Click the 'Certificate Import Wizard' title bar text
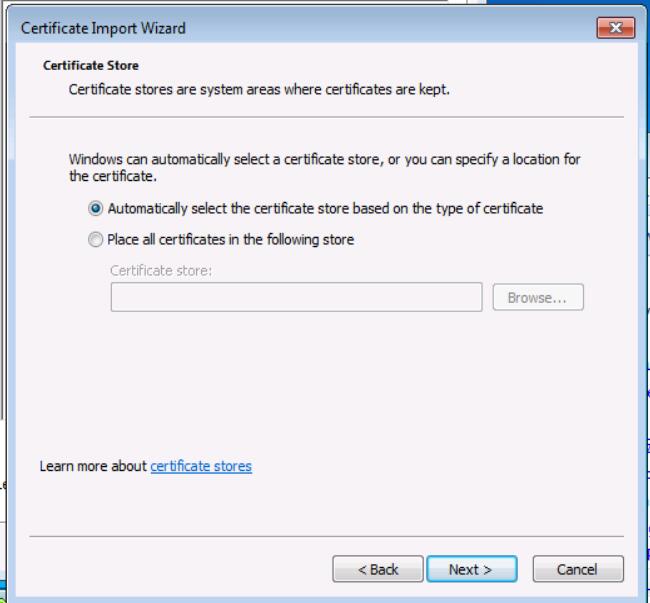 pos(103,28)
